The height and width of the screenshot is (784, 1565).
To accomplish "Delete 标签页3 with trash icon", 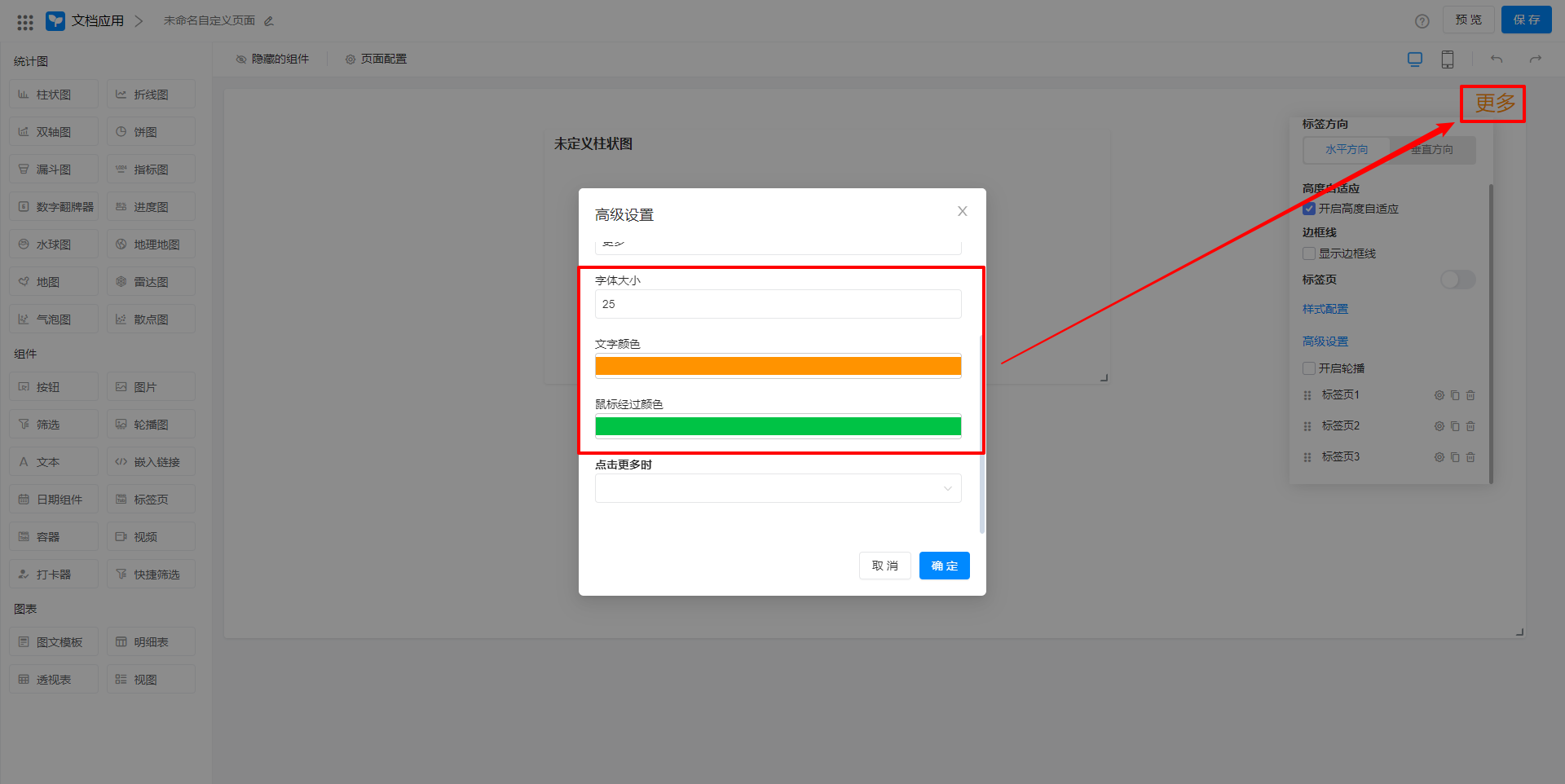I will point(1470,457).
